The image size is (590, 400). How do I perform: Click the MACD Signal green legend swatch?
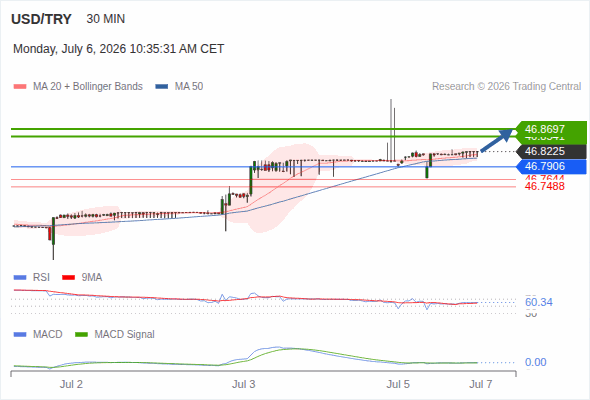click(81, 335)
